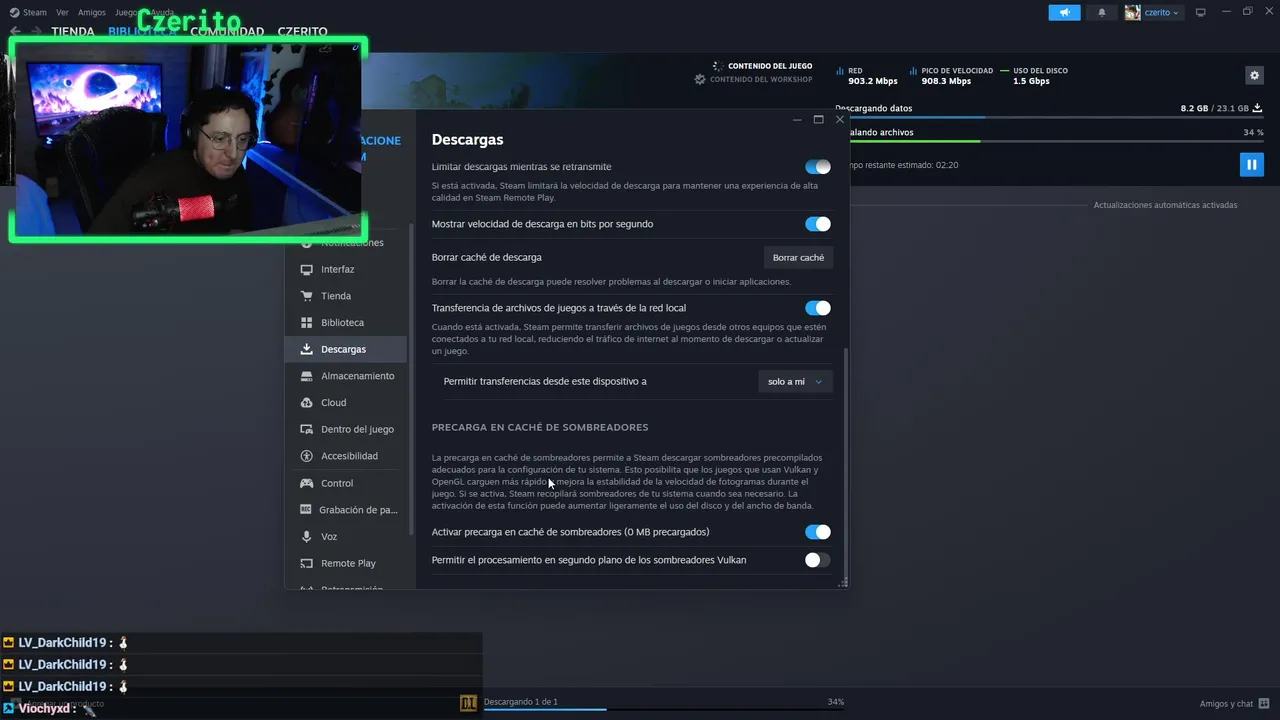Screen dimensions: 1280x720
Task: Click the Almacenamiento drive icon
Action: pyautogui.click(x=306, y=376)
